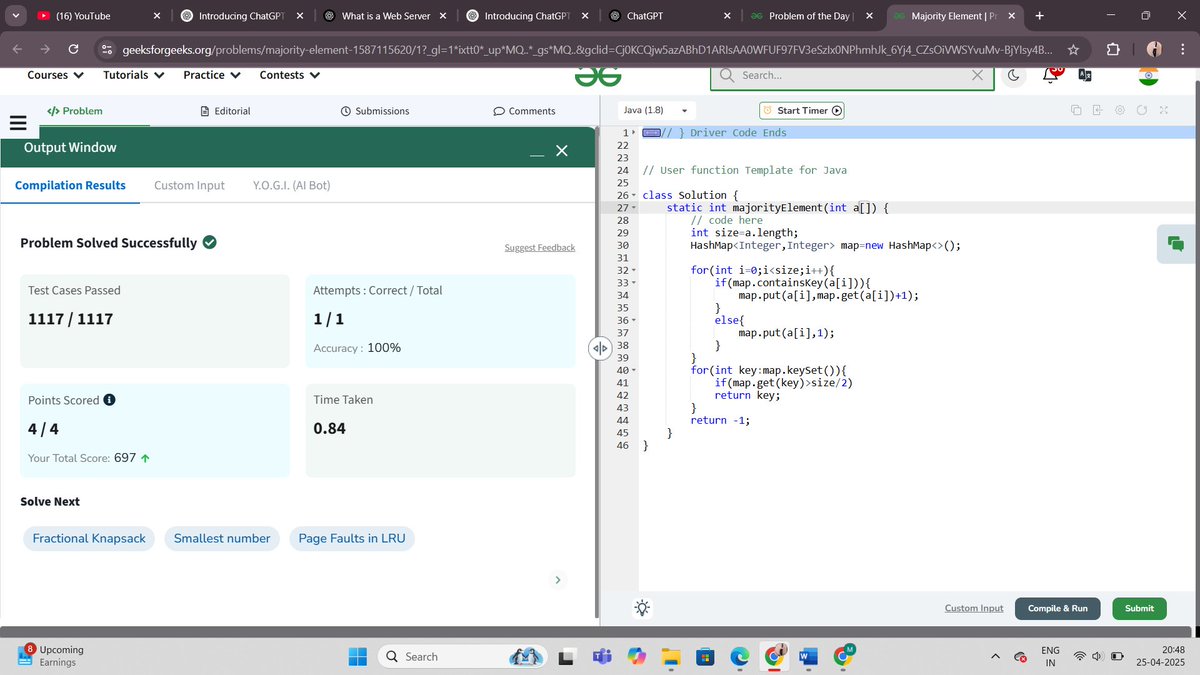
Task: Click the lightbulb hint icon below editor
Action: [x=642, y=608]
